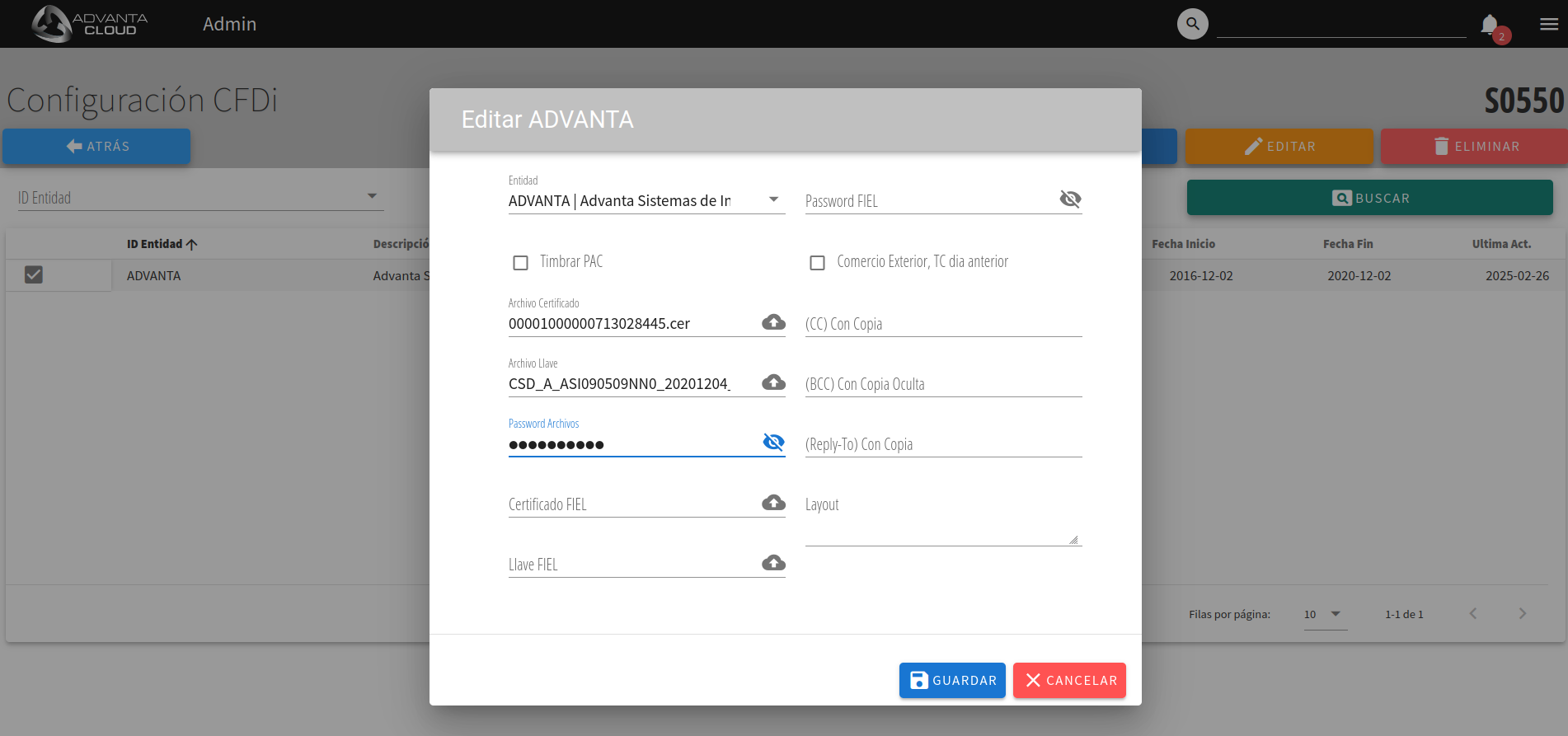Click the (Reply-To) Con Copia field

pos(944,444)
